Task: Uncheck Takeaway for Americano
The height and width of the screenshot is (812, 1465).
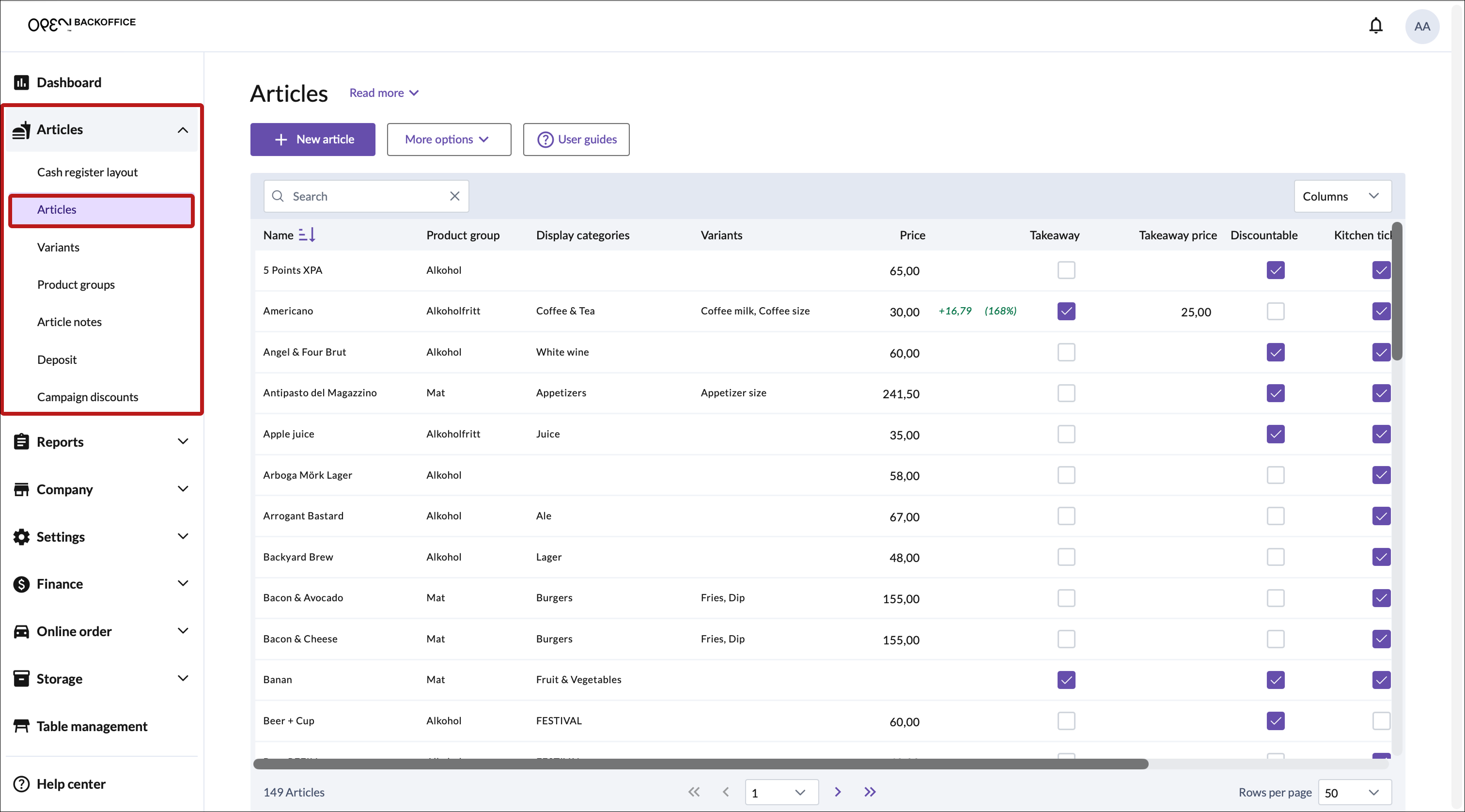Action: coord(1066,311)
